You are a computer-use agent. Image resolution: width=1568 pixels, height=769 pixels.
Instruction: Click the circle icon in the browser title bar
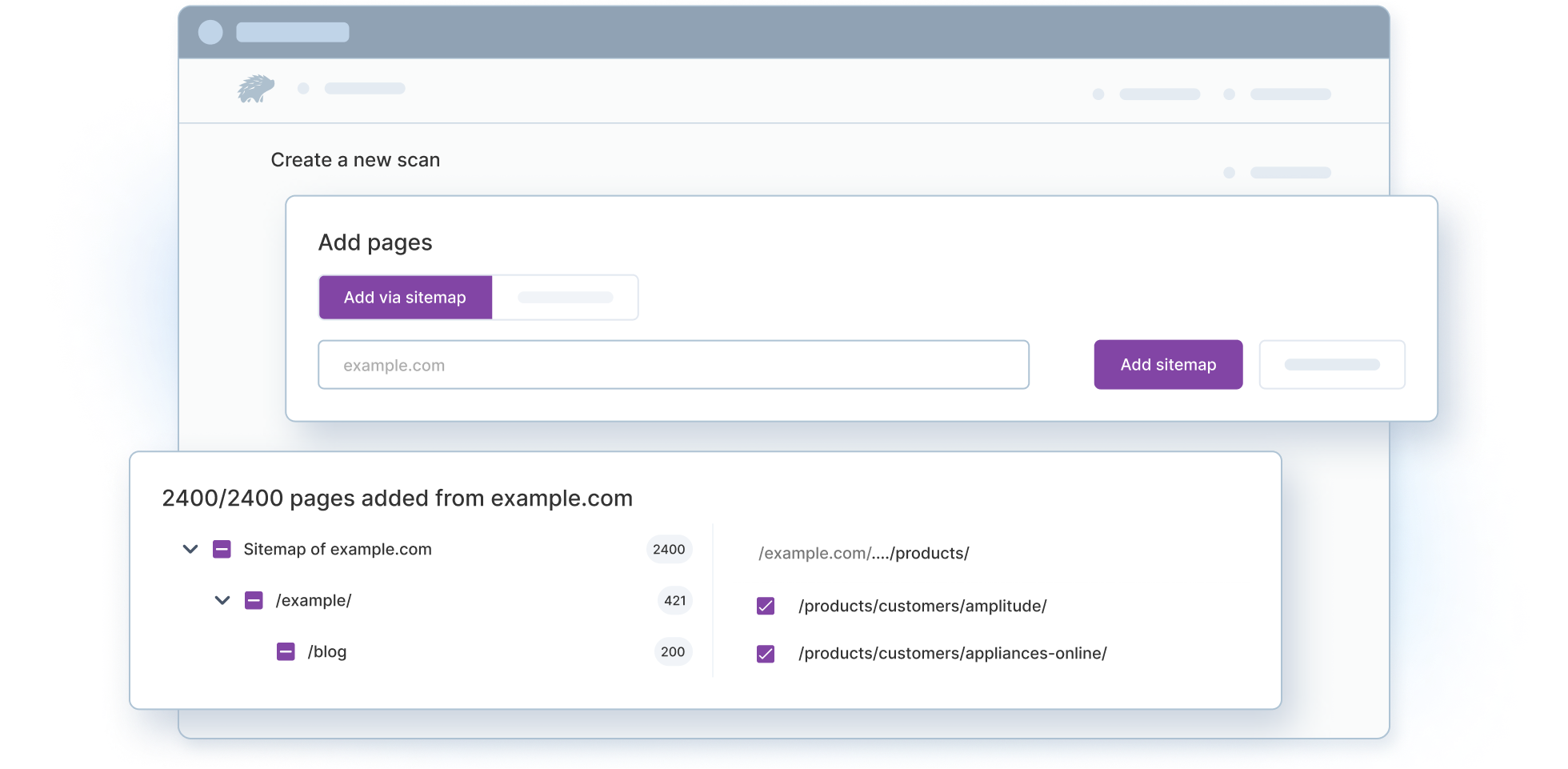coord(210,32)
